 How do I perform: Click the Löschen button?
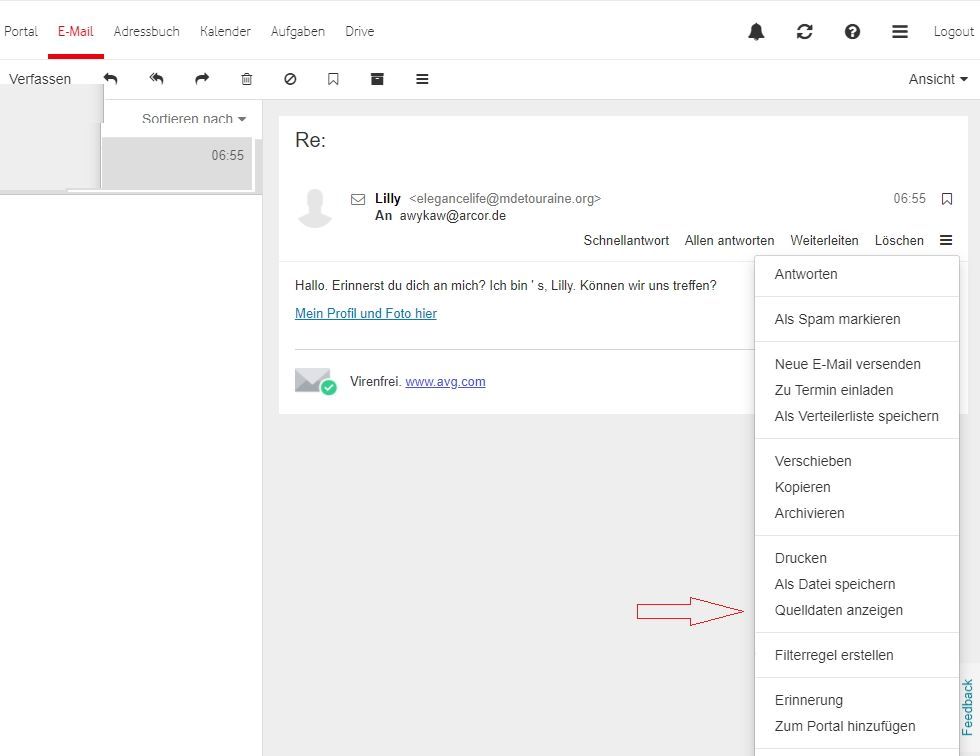899,241
